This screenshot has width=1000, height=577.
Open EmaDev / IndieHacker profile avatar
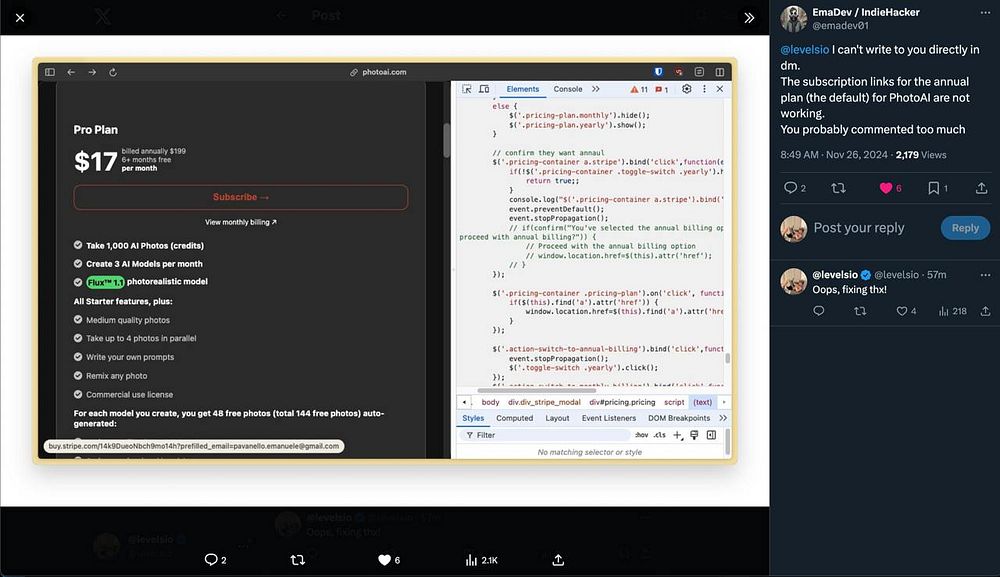coord(794,19)
